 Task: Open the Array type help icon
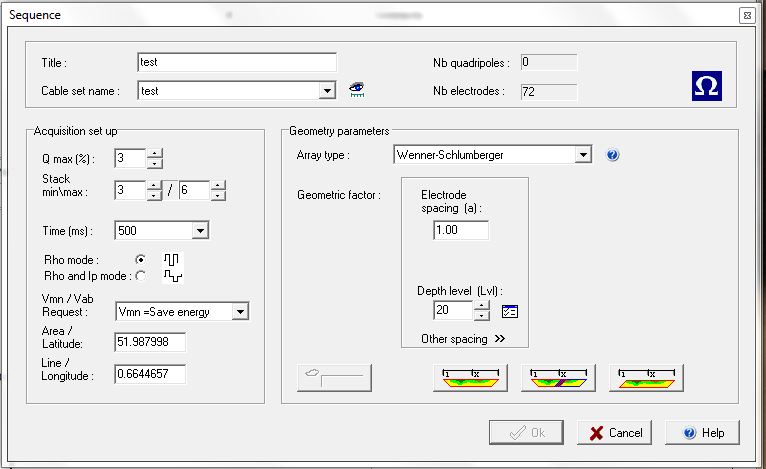pyautogui.click(x=613, y=155)
